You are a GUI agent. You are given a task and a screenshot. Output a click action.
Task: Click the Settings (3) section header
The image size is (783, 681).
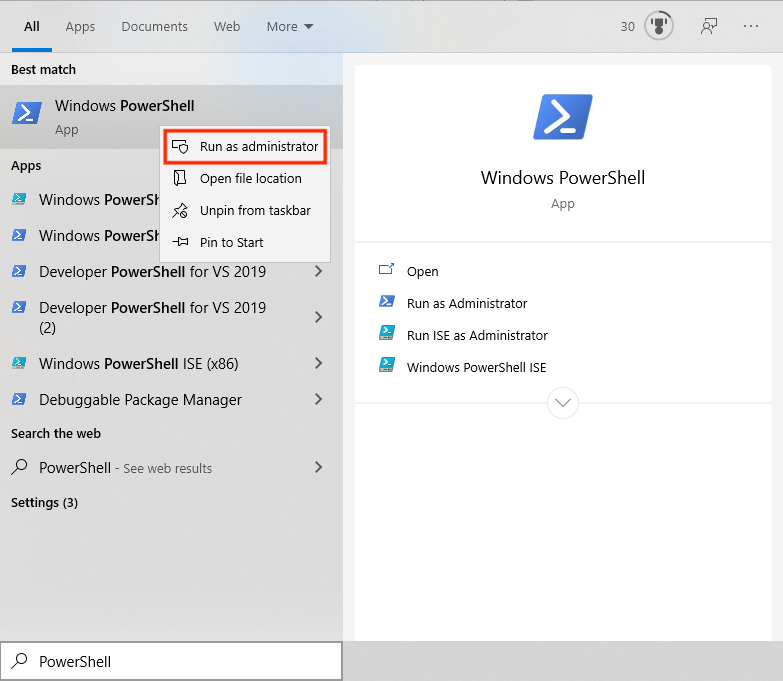pos(44,502)
